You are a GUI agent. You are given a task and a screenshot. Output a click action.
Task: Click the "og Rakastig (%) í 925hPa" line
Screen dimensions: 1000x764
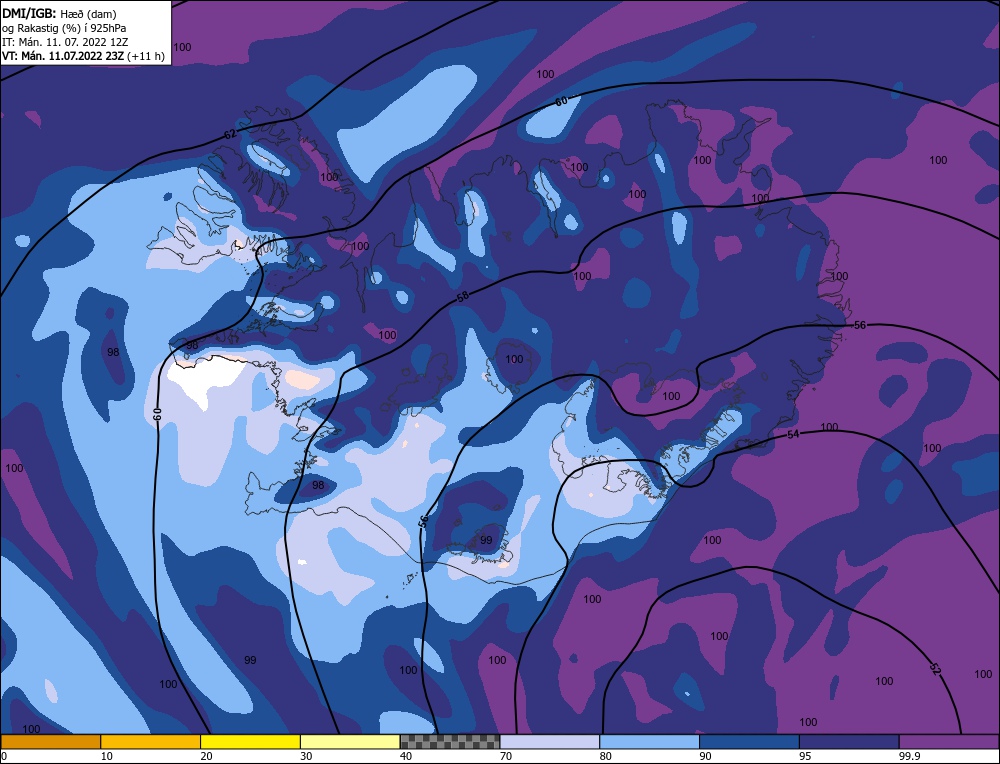coord(64,28)
